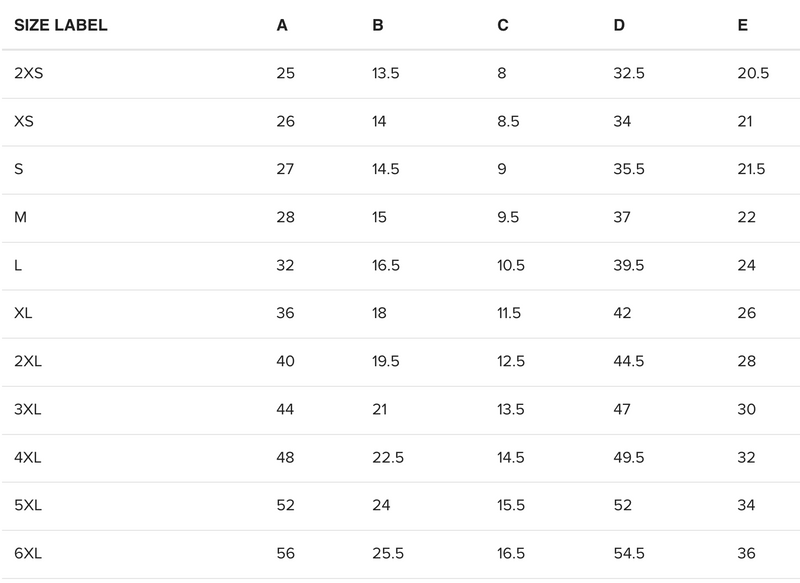Click the 13.5 value in 2XS row
This screenshot has height=583, width=800.
point(386,74)
